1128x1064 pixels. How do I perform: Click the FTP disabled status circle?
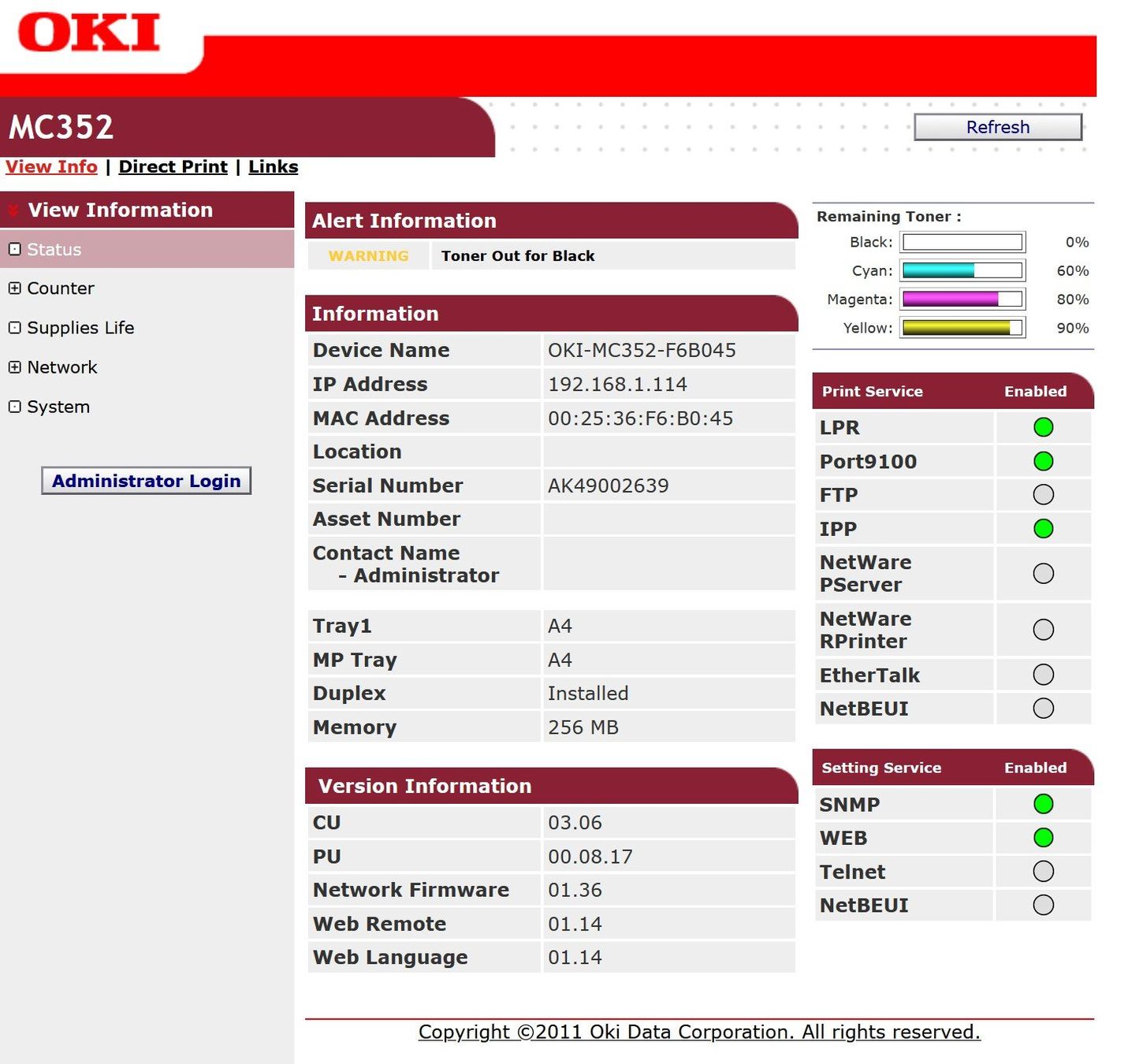(x=1043, y=495)
